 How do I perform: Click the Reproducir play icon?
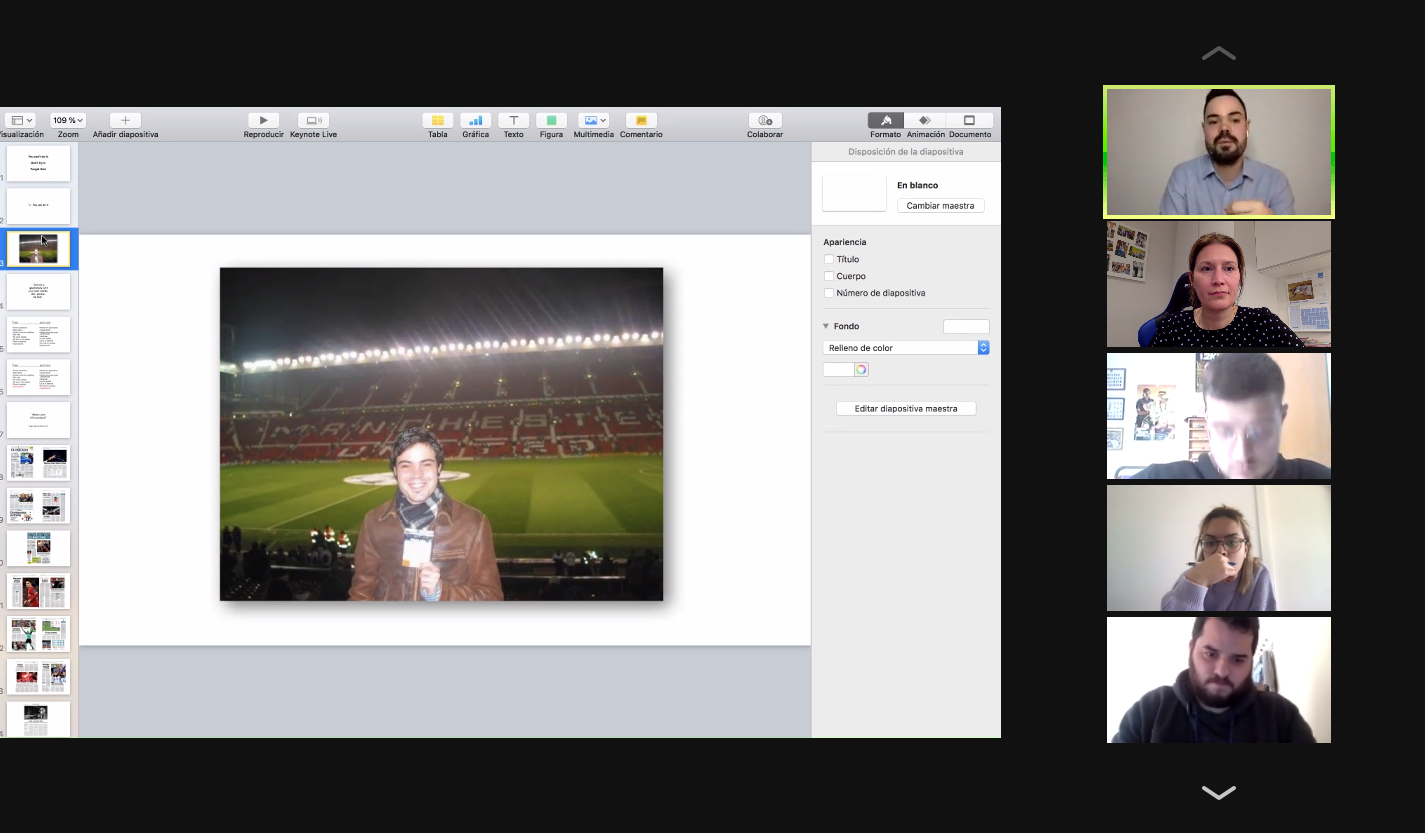click(263, 120)
